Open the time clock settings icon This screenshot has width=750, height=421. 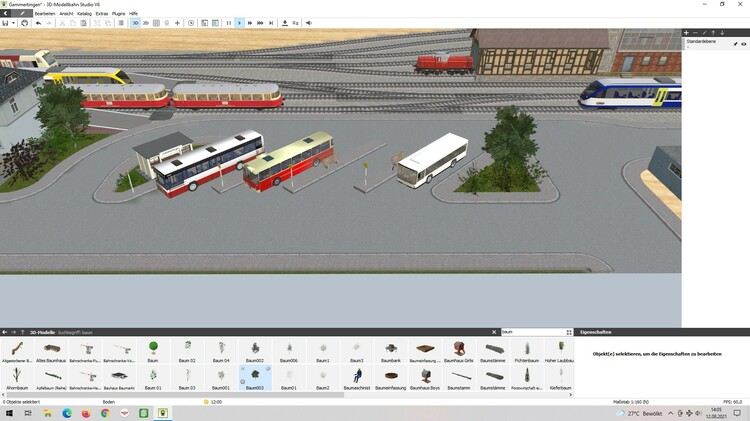point(191,22)
